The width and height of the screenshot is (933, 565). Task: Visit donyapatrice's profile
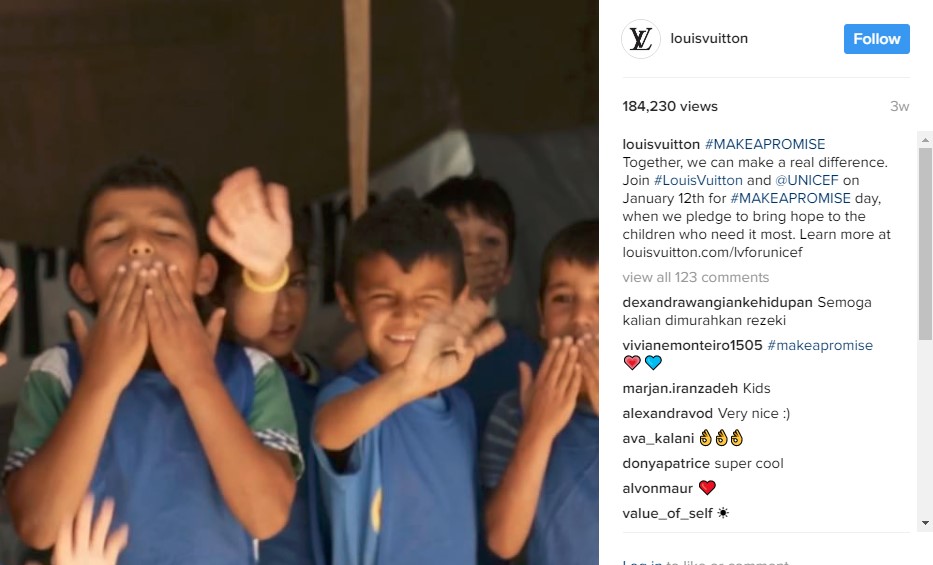(666, 463)
